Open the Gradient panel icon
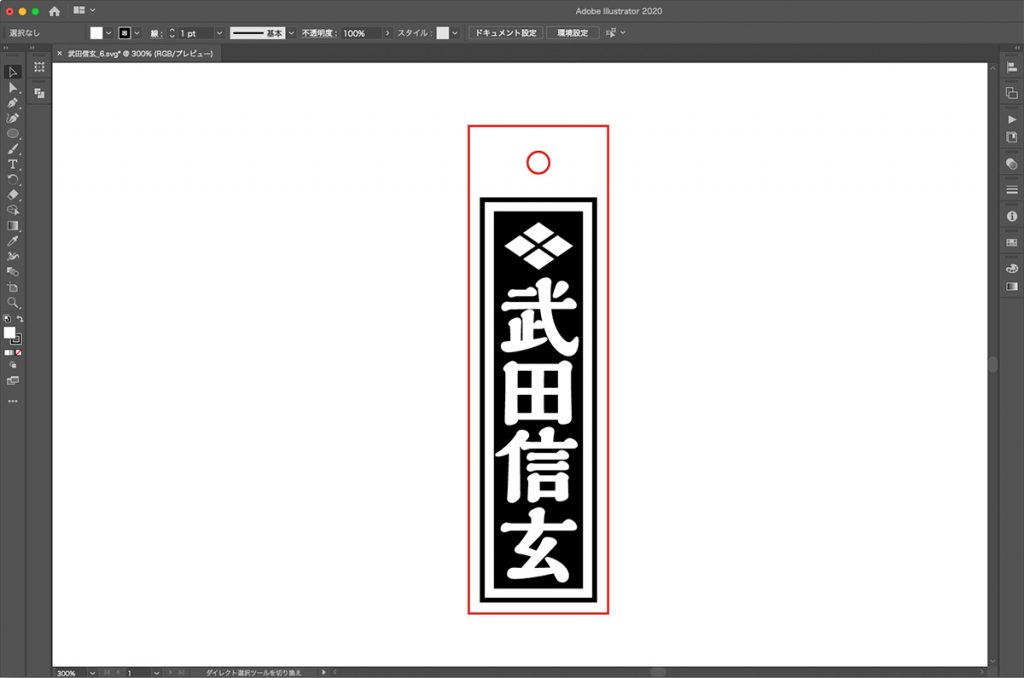The width and height of the screenshot is (1024, 678). (1012, 287)
